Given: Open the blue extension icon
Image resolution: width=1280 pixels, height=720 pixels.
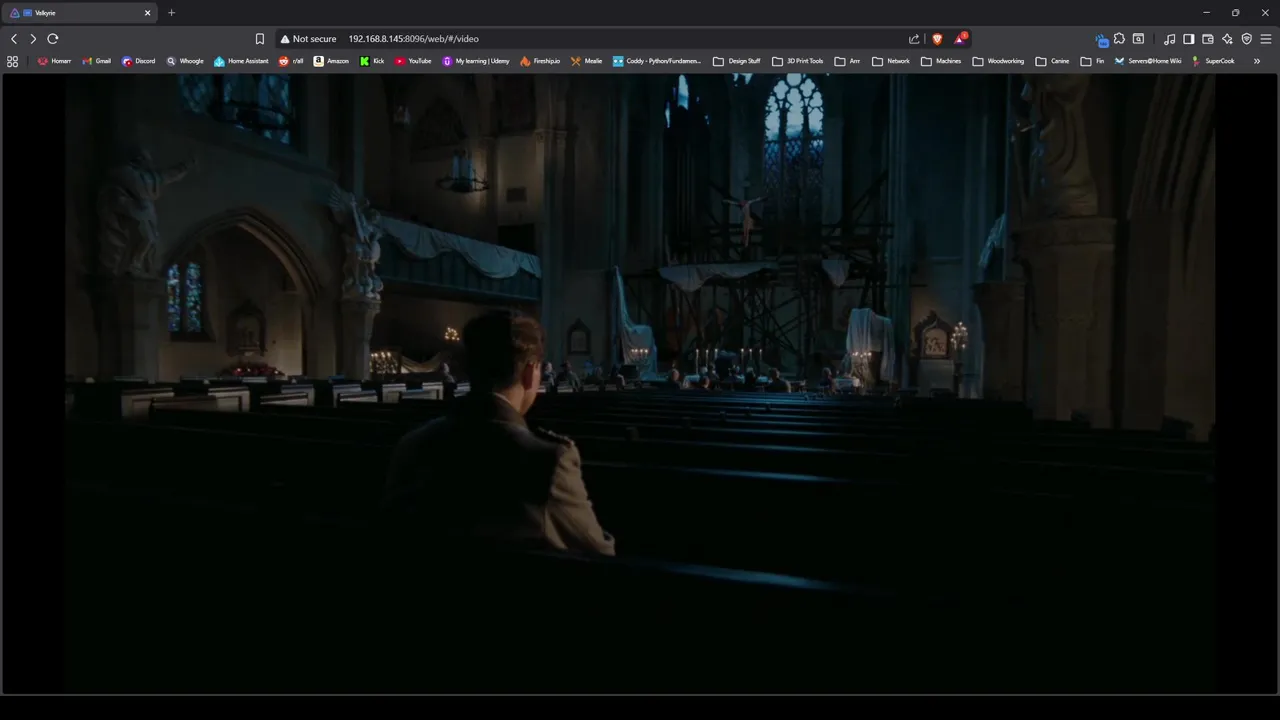Looking at the screenshot, I should (x=1101, y=40).
